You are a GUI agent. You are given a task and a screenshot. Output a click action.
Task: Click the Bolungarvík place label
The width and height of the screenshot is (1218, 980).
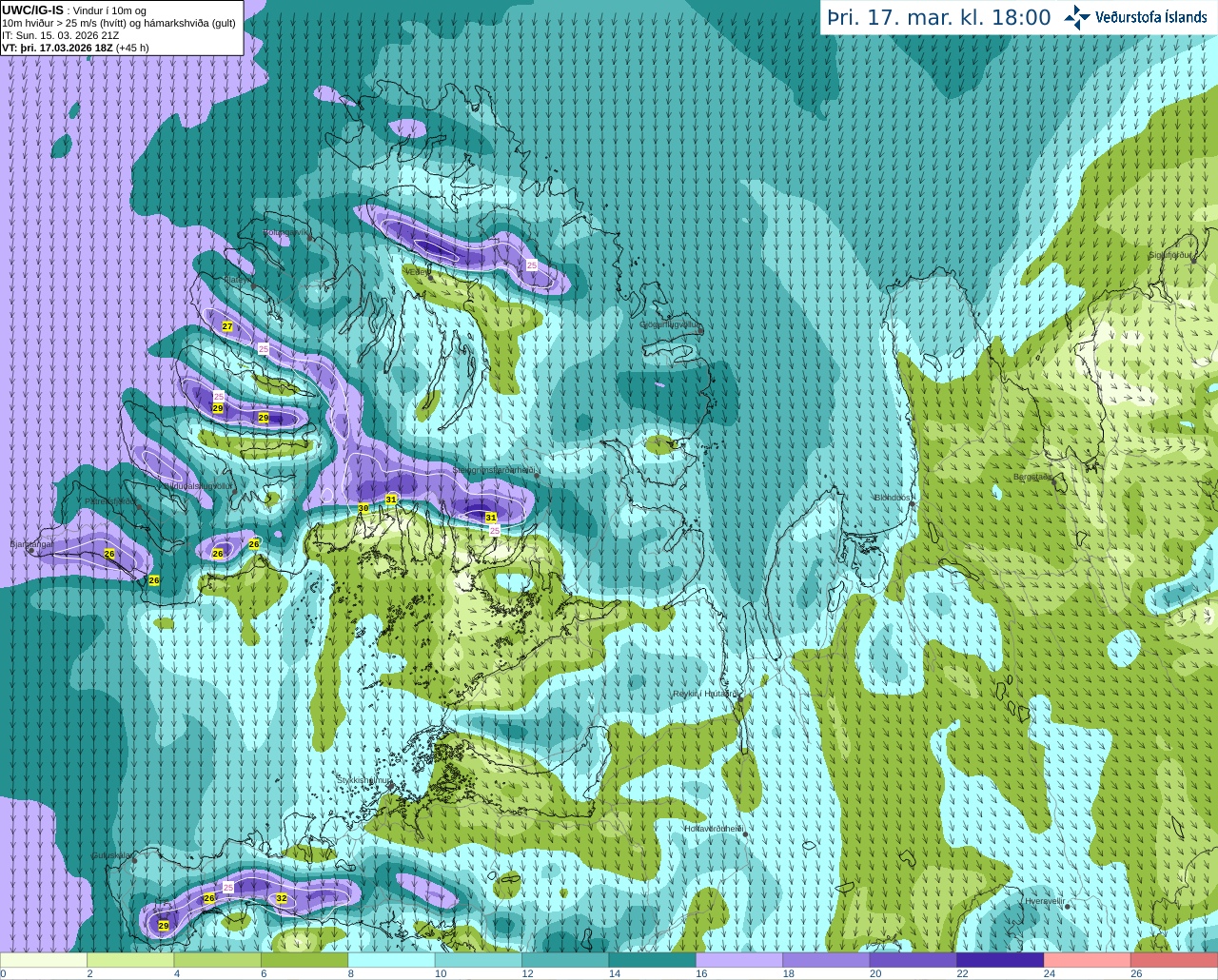[x=285, y=231]
